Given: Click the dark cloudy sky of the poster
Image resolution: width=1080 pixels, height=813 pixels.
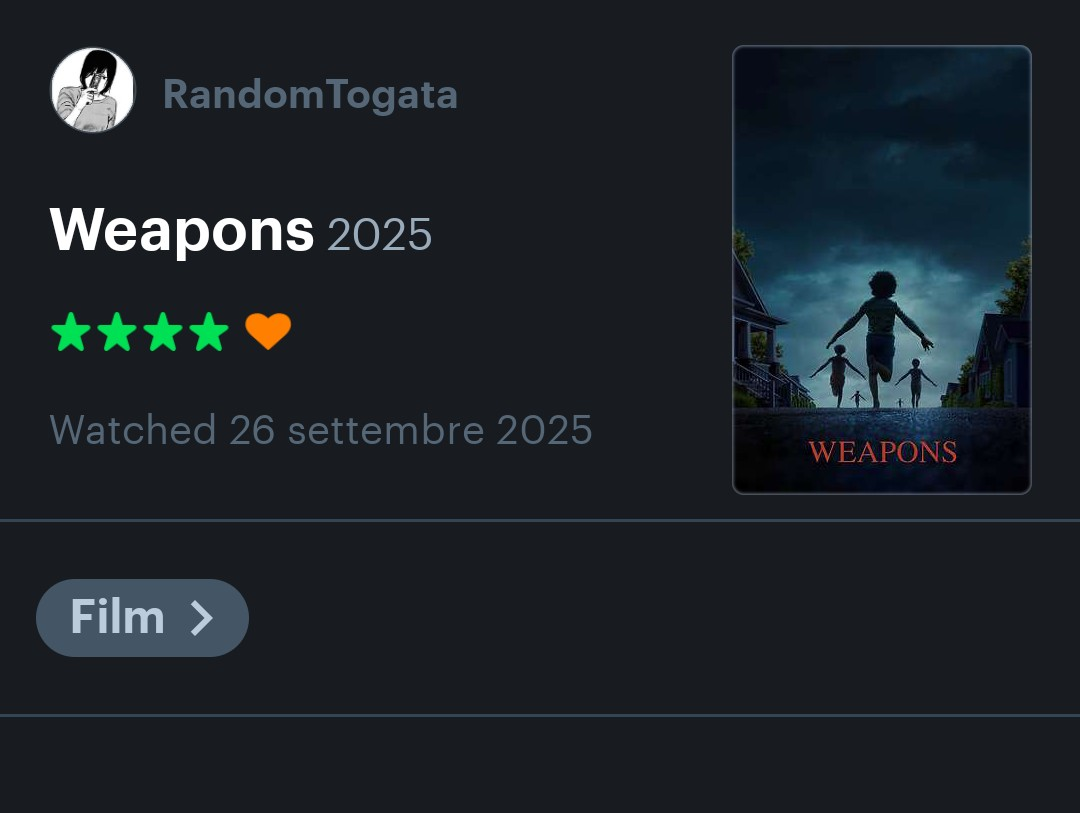Looking at the screenshot, I should click(x=882, y=152).
